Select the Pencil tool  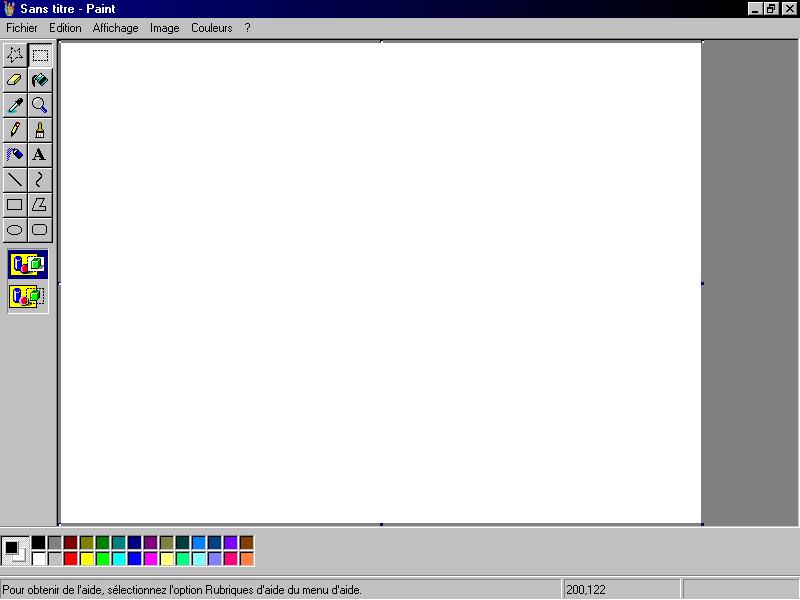pyautogui.click(x=15, y=130)
